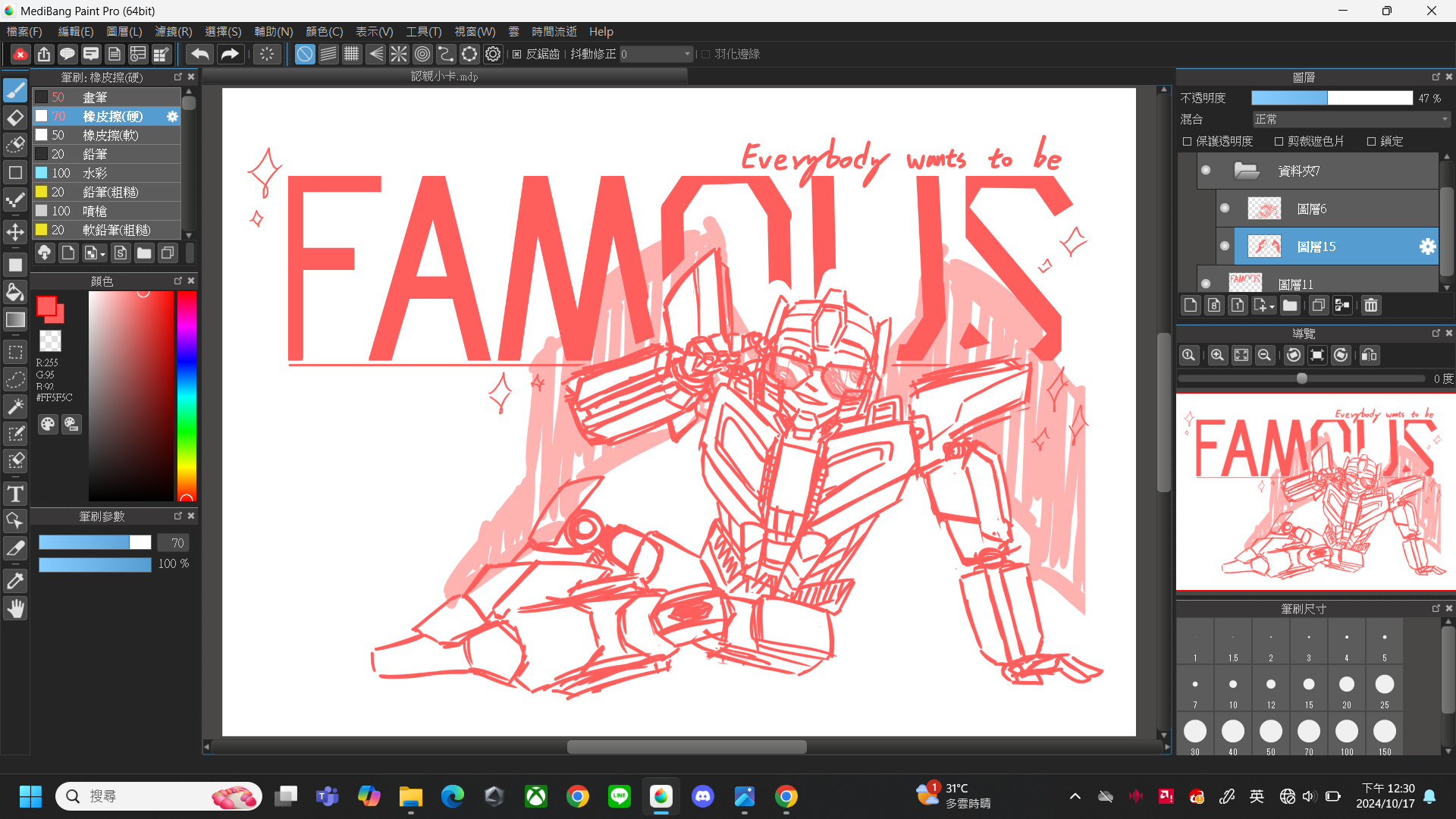Click the Redo arrow in toolbar

click(229, 54)
